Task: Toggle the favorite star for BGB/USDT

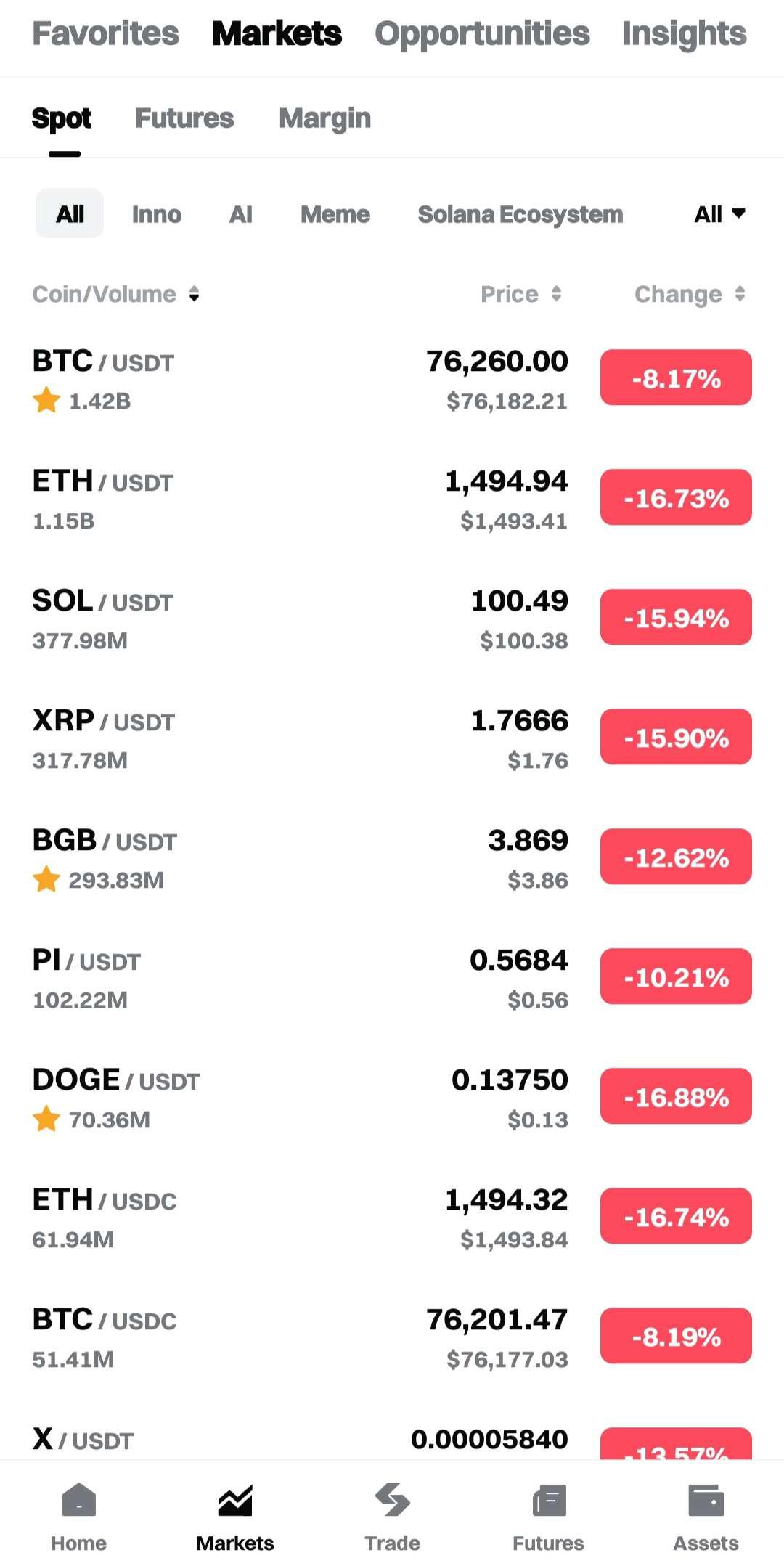Action: coord(46,879)
